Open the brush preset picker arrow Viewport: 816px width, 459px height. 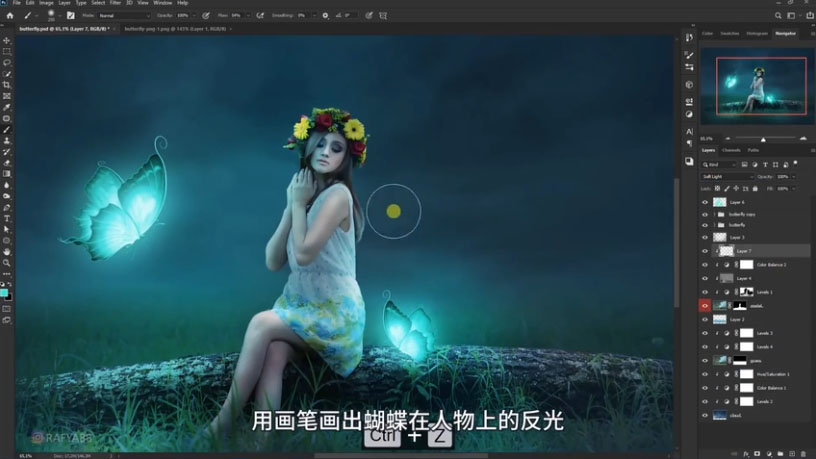coord(60,16)
